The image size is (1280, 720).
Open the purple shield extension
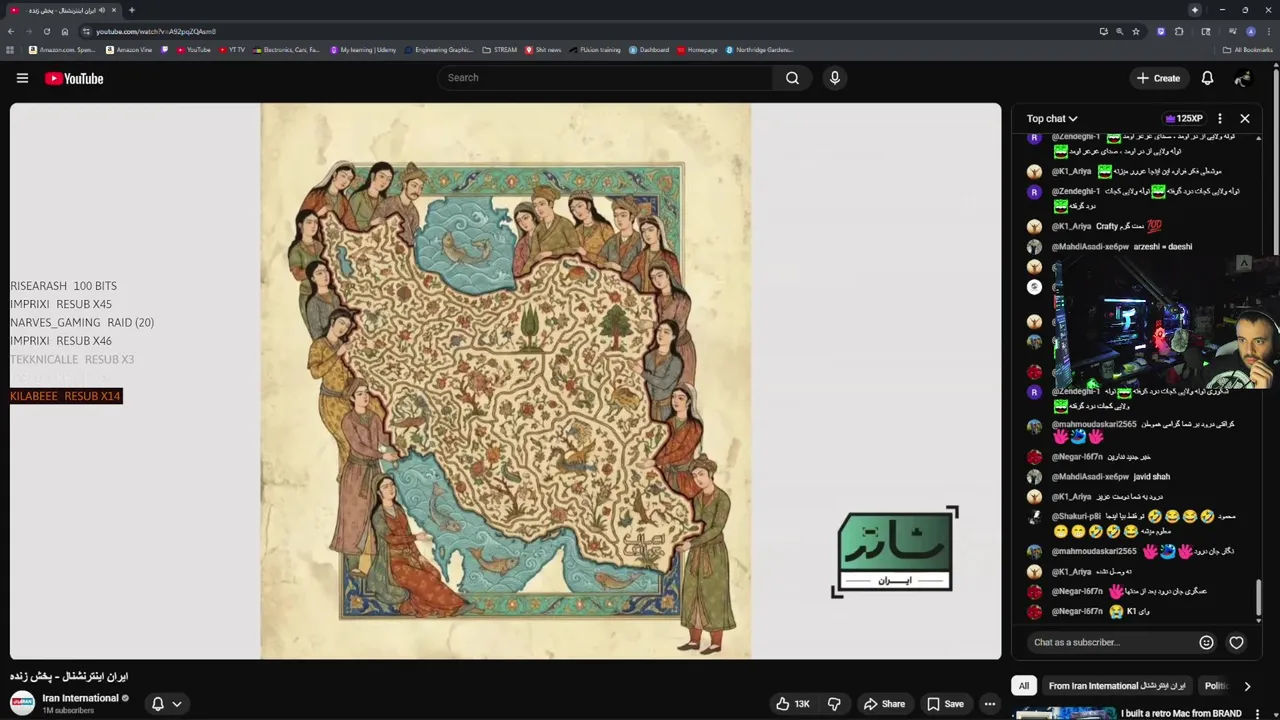pos(1160,31)
